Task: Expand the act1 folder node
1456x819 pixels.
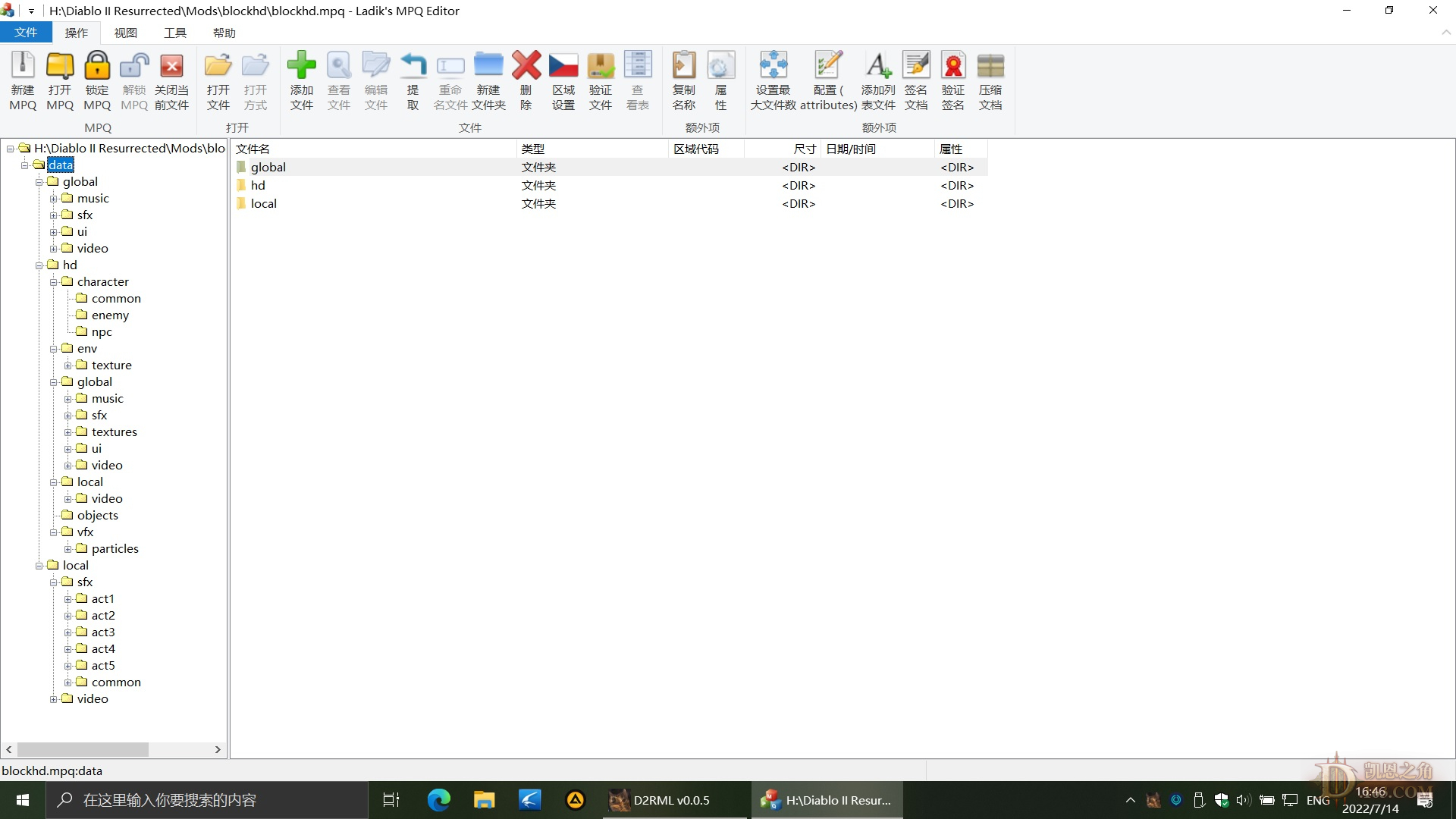Action: [x=67, y=599]
